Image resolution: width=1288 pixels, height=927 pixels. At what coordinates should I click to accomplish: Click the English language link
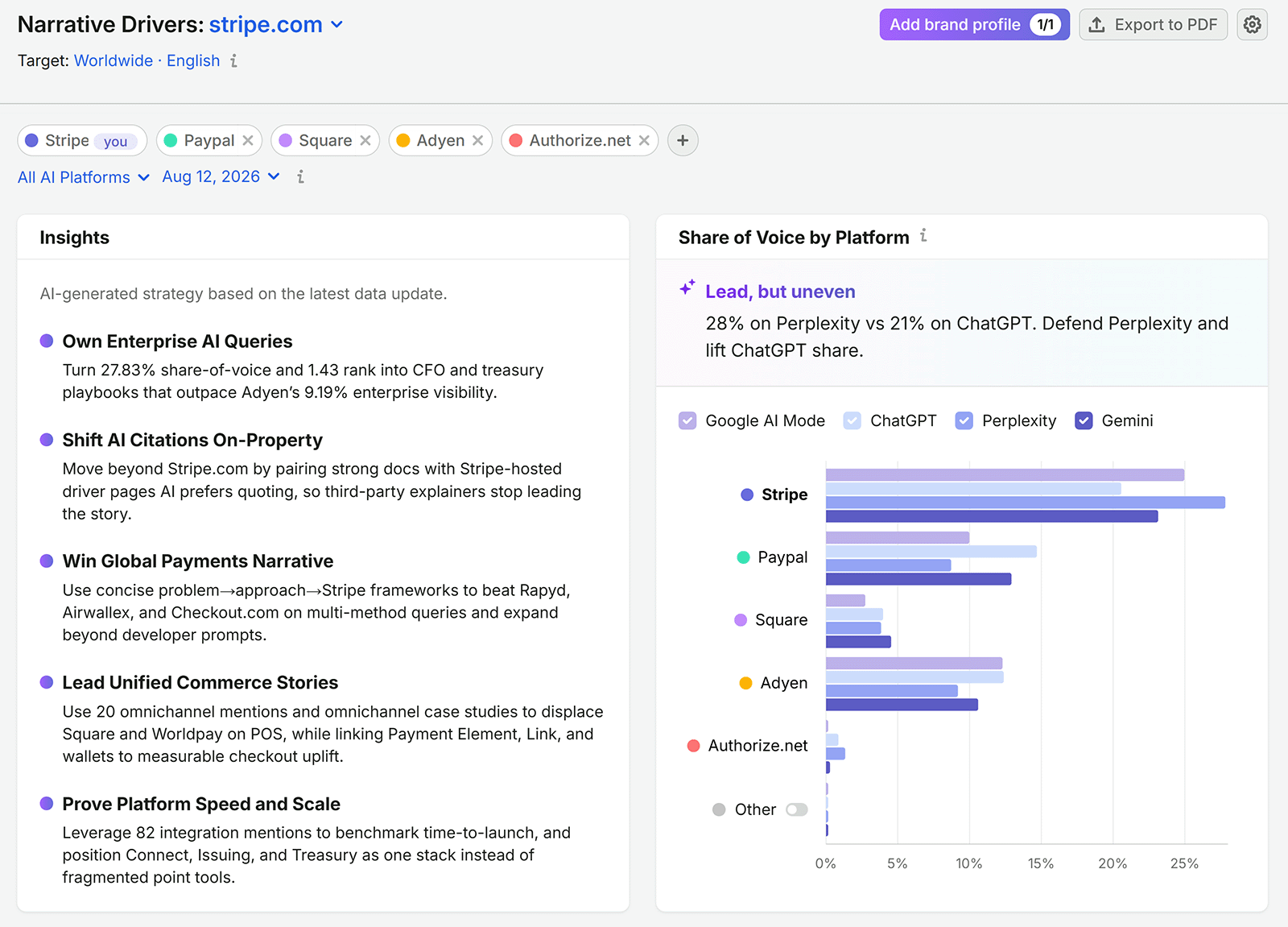coord(193,60)
